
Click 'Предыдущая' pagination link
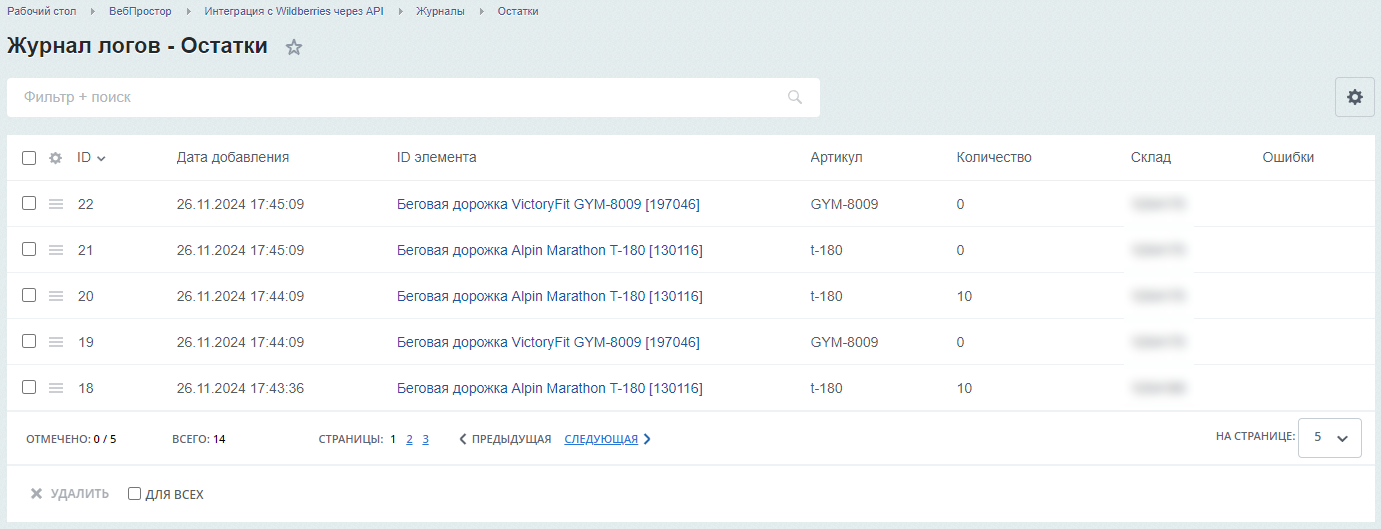pyautogui.click(x=511, y=439)
